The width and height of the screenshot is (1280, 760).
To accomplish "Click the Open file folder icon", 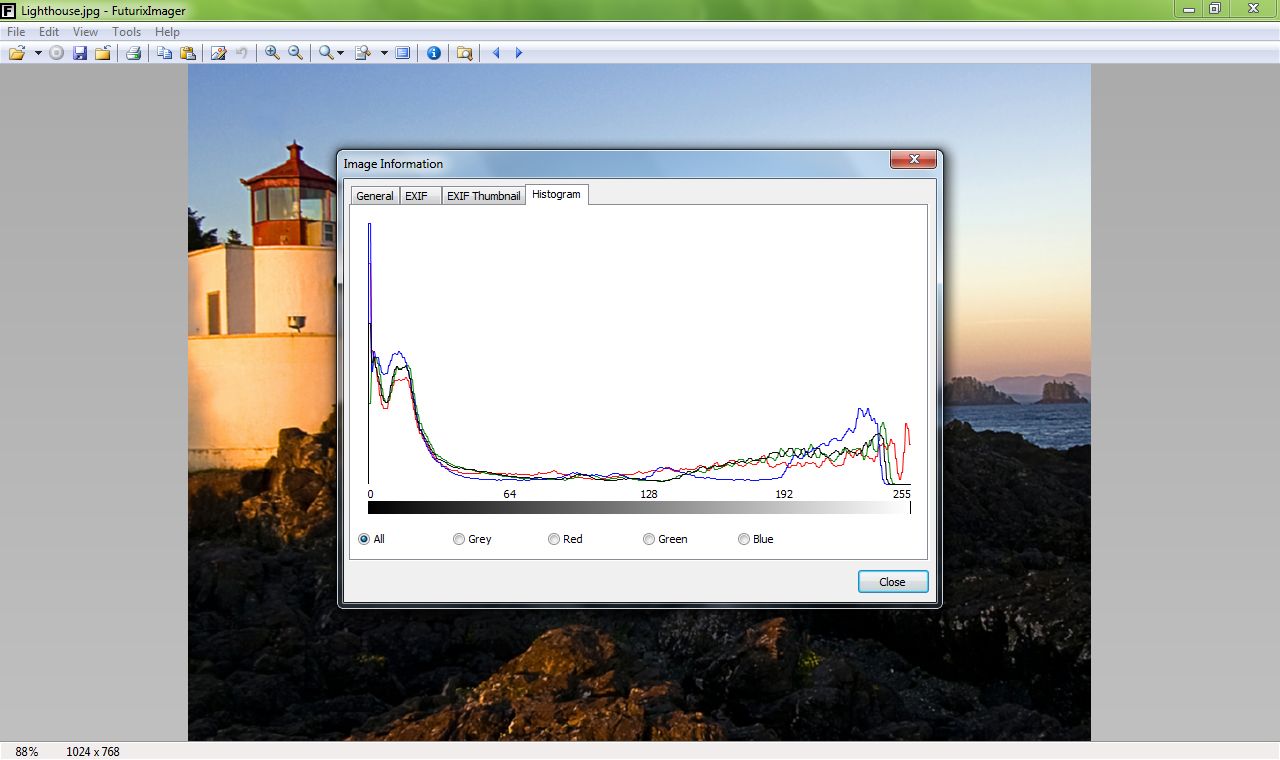I will point(16,53).
